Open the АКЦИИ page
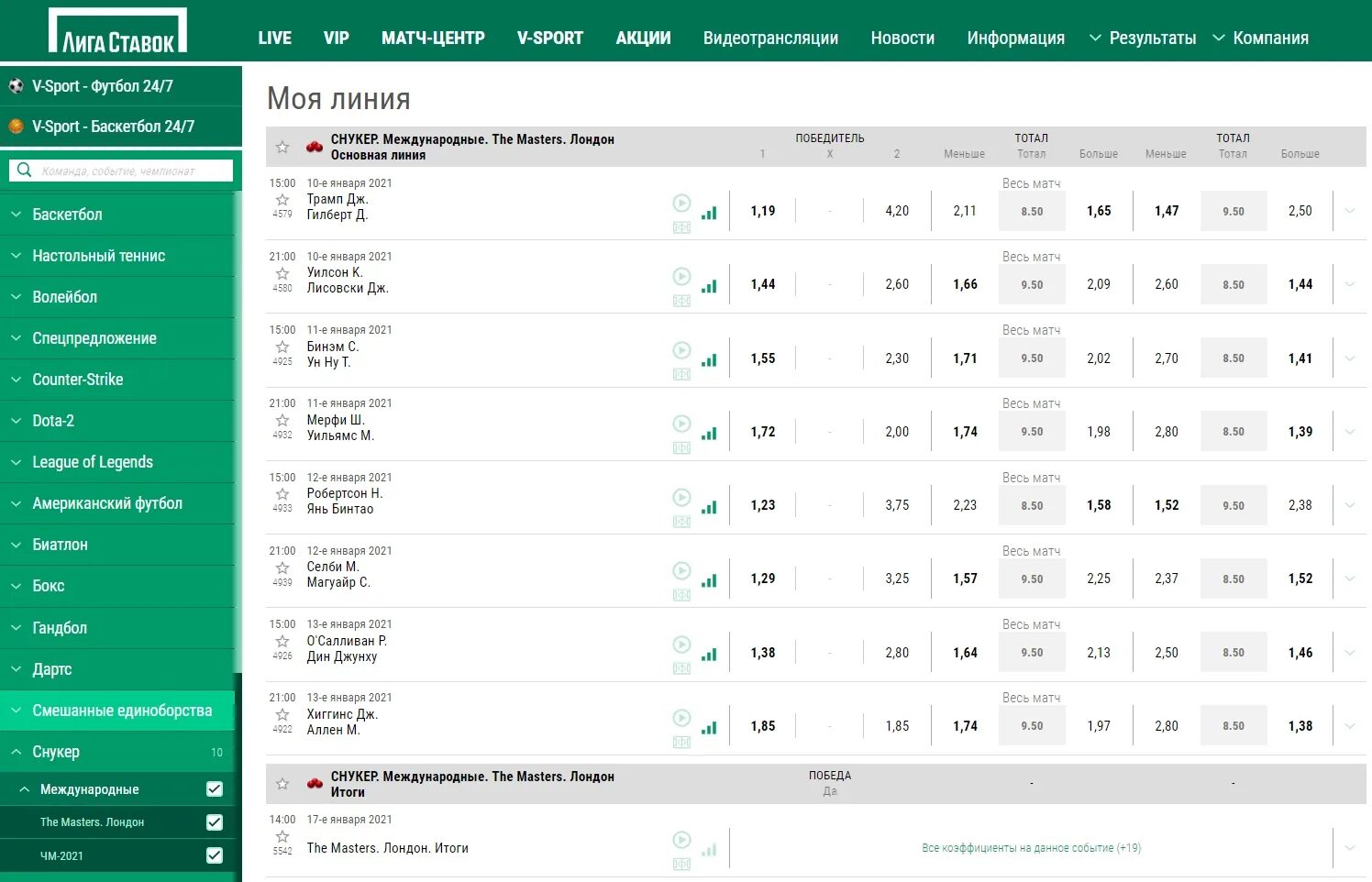Viewport: 1372px width, 882px height. point(644,38)
